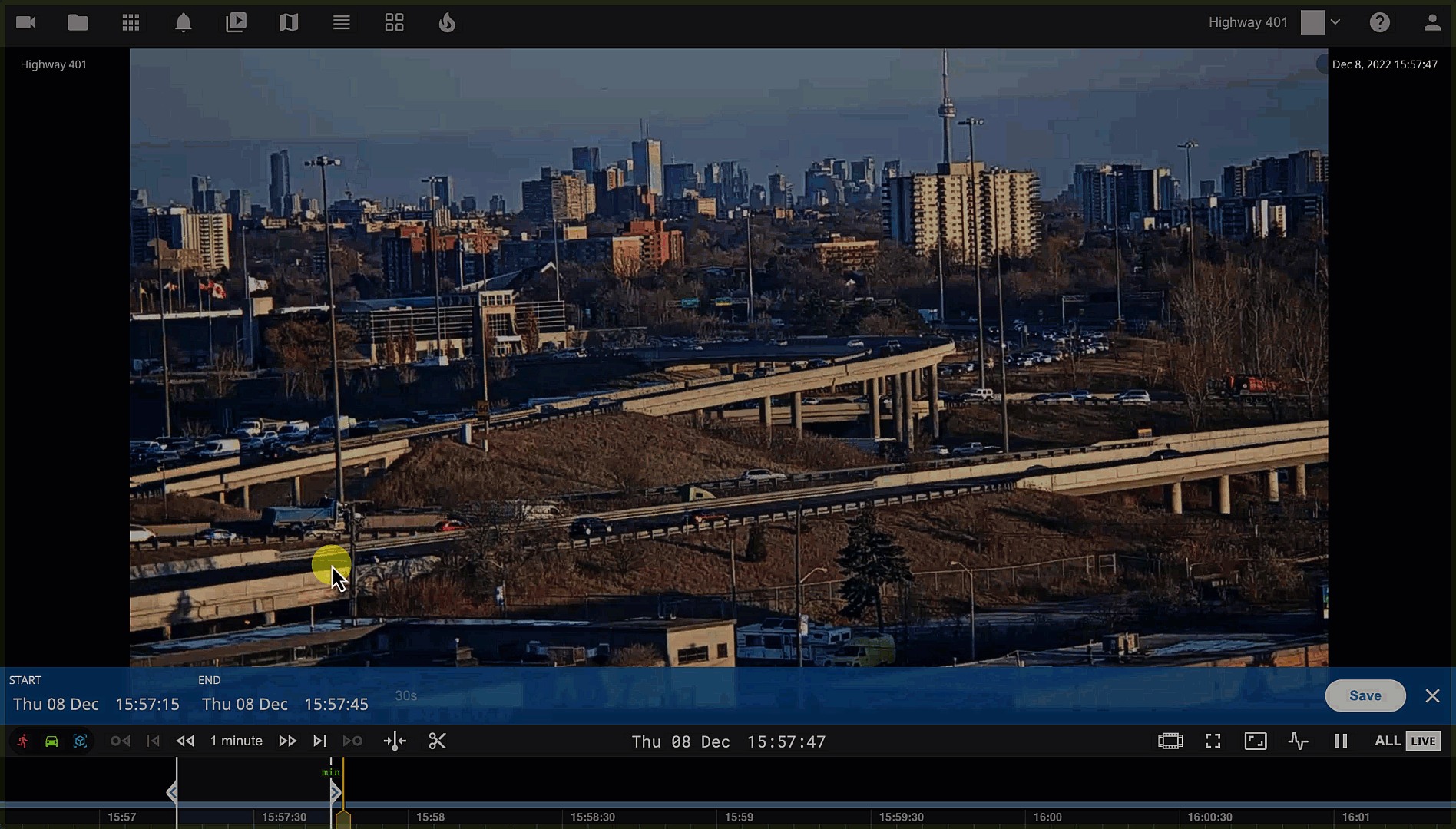The image size is (1456, 829).
Task: Click the scissors clip export tool
Action: pos(437,741)
